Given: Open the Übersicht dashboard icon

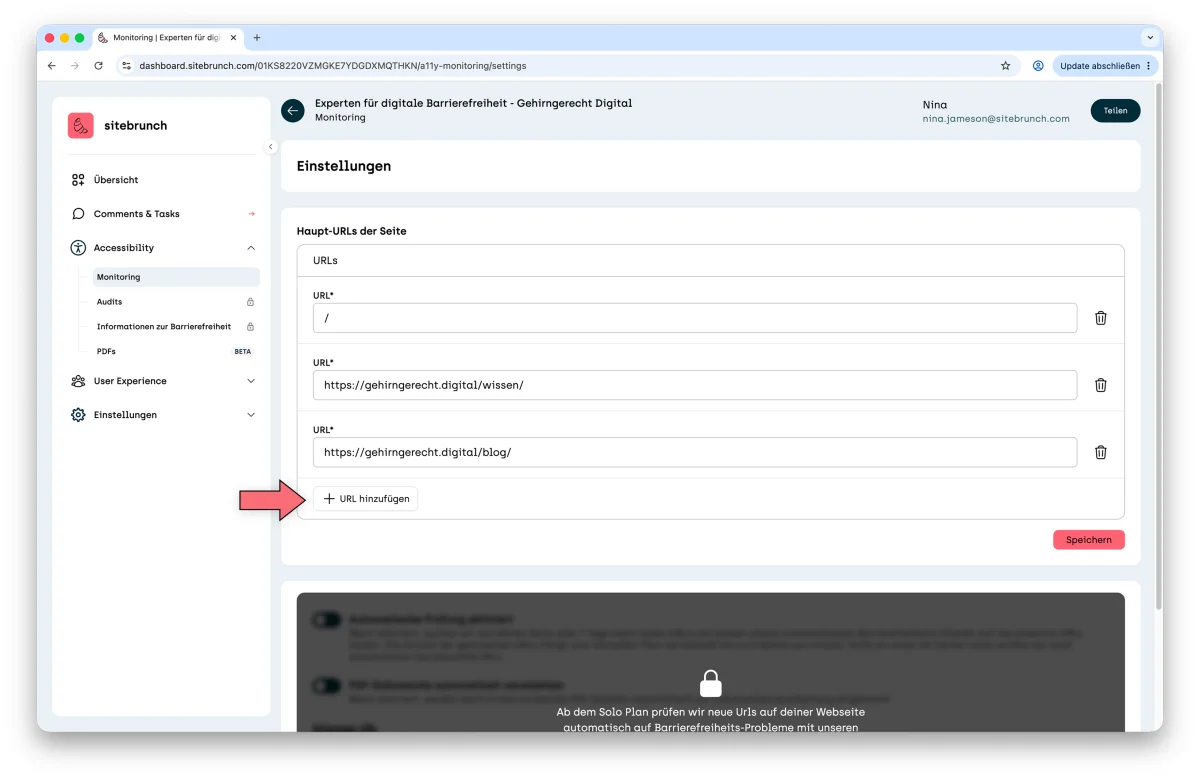Looking at the screenshot, I should click(x=78, y=180).
